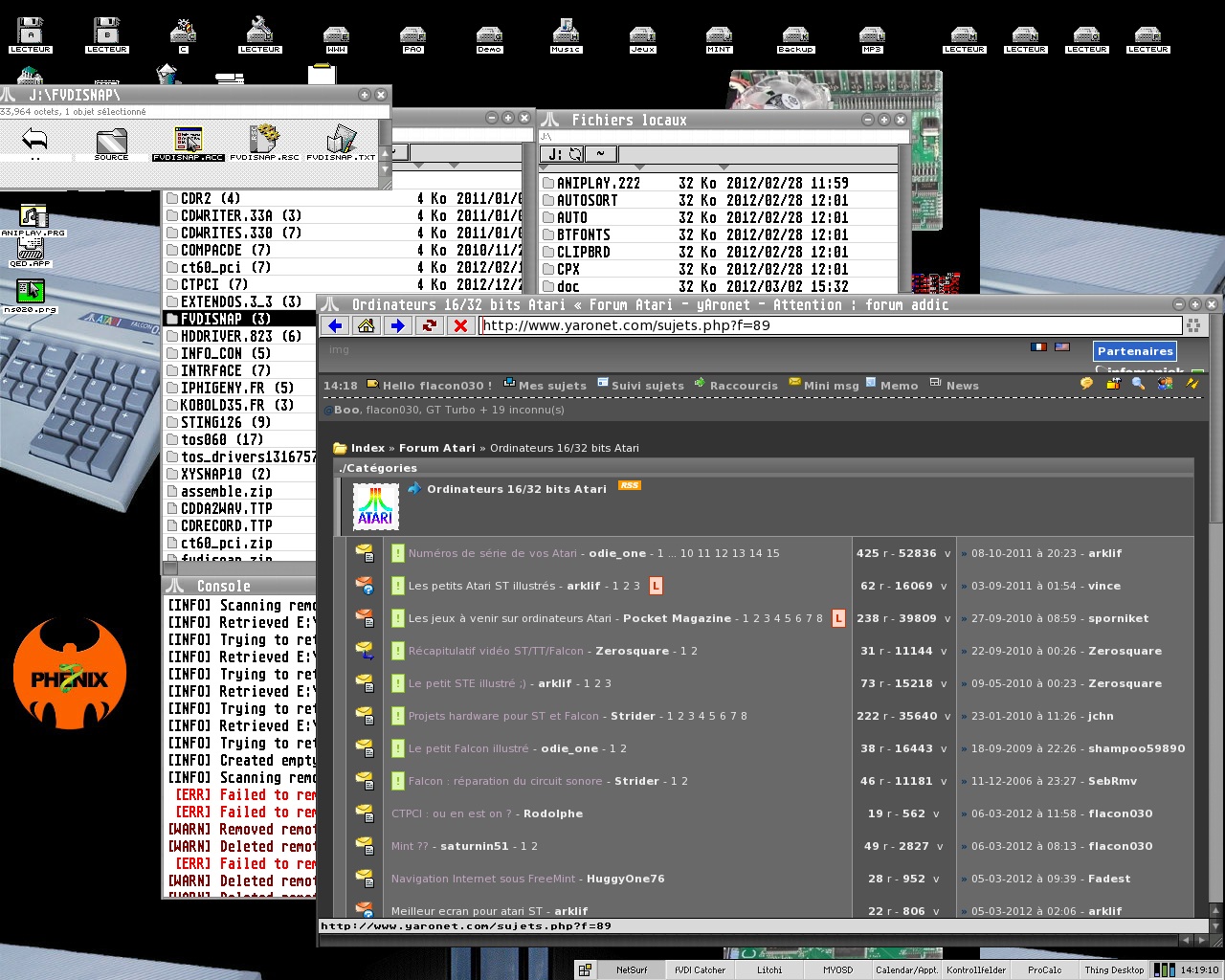The height and width of the screenshot is (980, 1225).
Task: Click the 'v' arrow next to 425 r - 52836
Action: point(947,553)
